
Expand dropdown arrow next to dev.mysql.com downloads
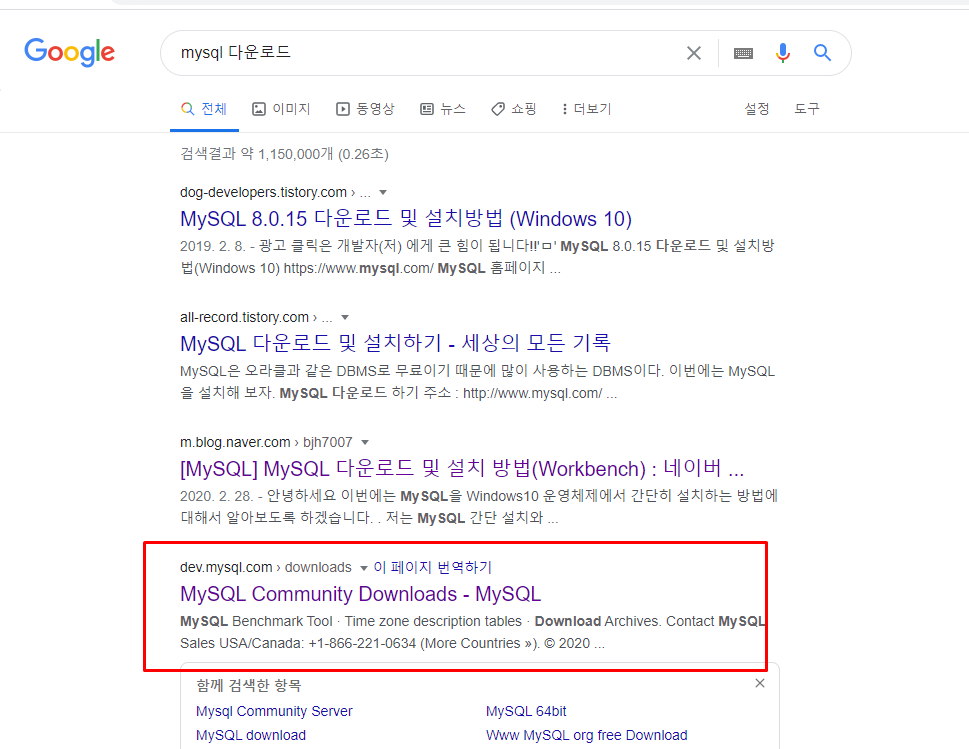(363, 568)
